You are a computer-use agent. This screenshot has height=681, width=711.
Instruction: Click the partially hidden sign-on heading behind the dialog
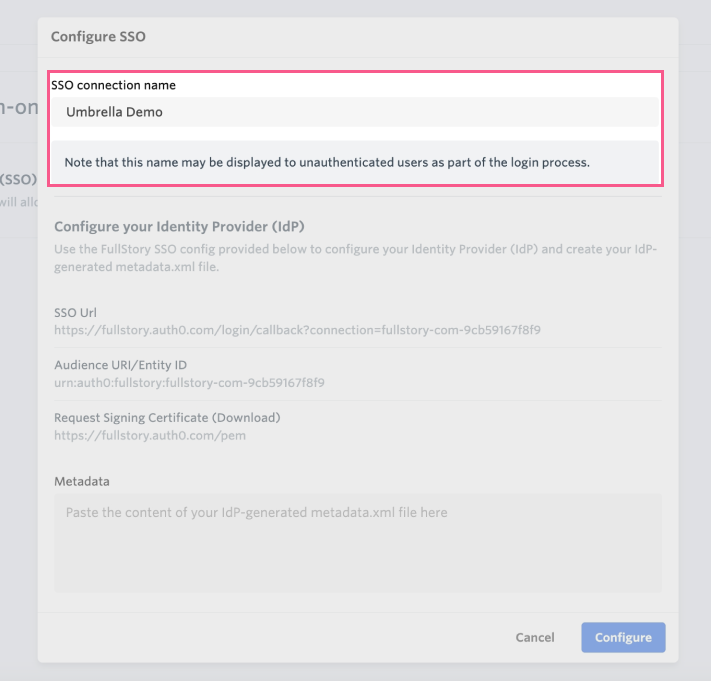tap(18, 108)
